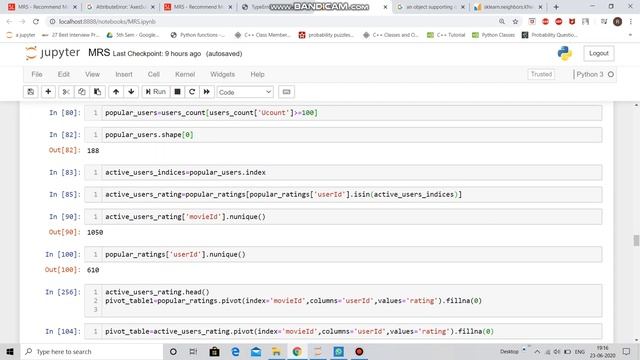Open the Edit menu
Image resolution: width=640 pixels, height=360 pixels.
[x=64, y=74]
